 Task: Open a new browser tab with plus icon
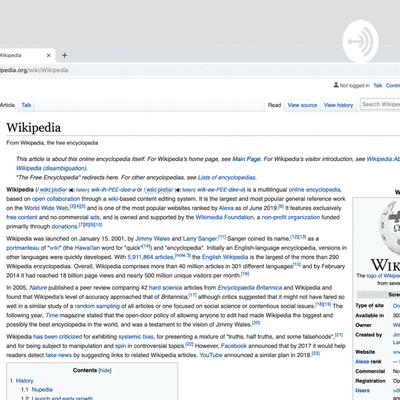pyautogui.click(x=65, y=55)
